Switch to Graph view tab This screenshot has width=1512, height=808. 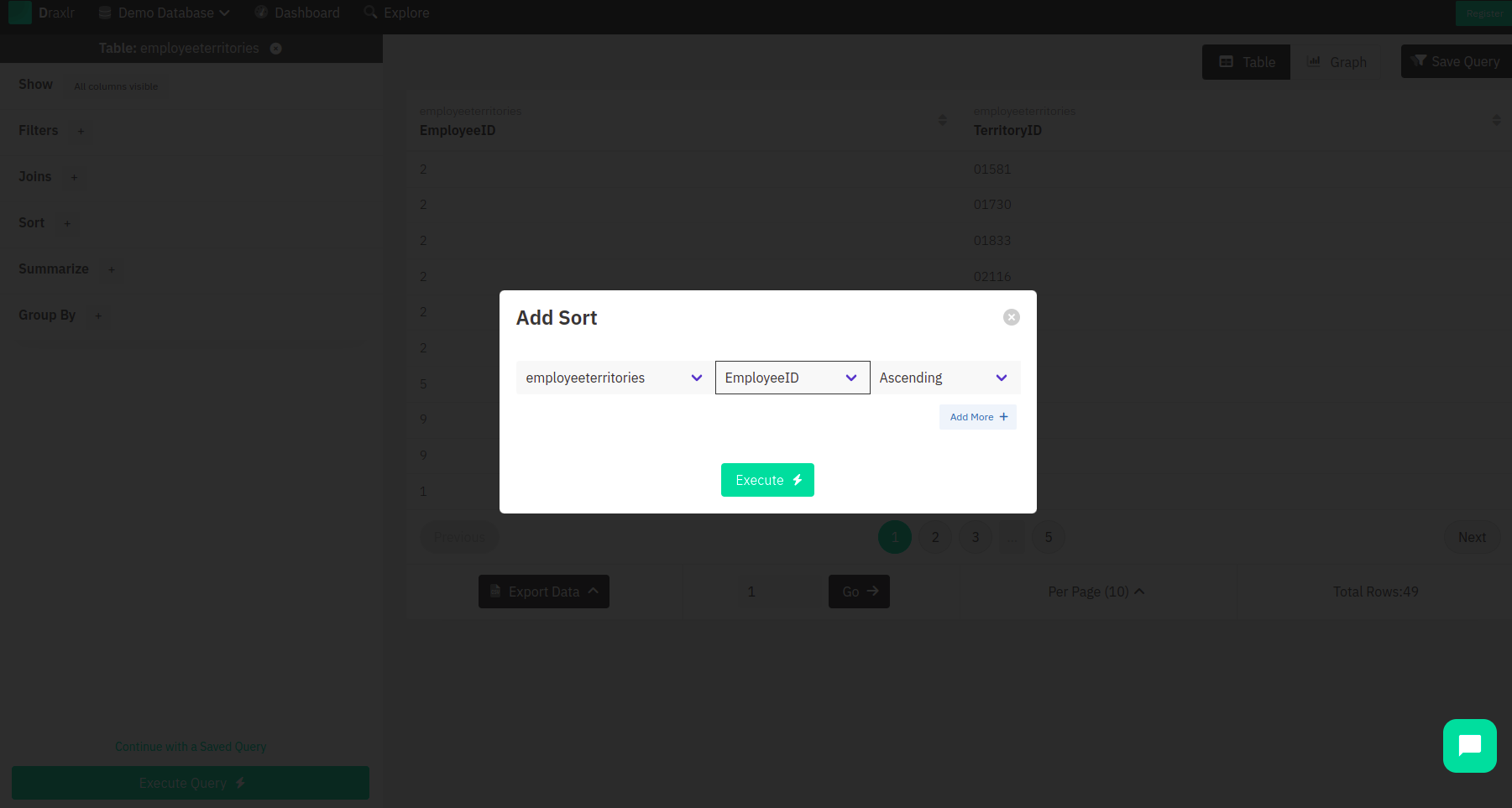(1337, 62)
